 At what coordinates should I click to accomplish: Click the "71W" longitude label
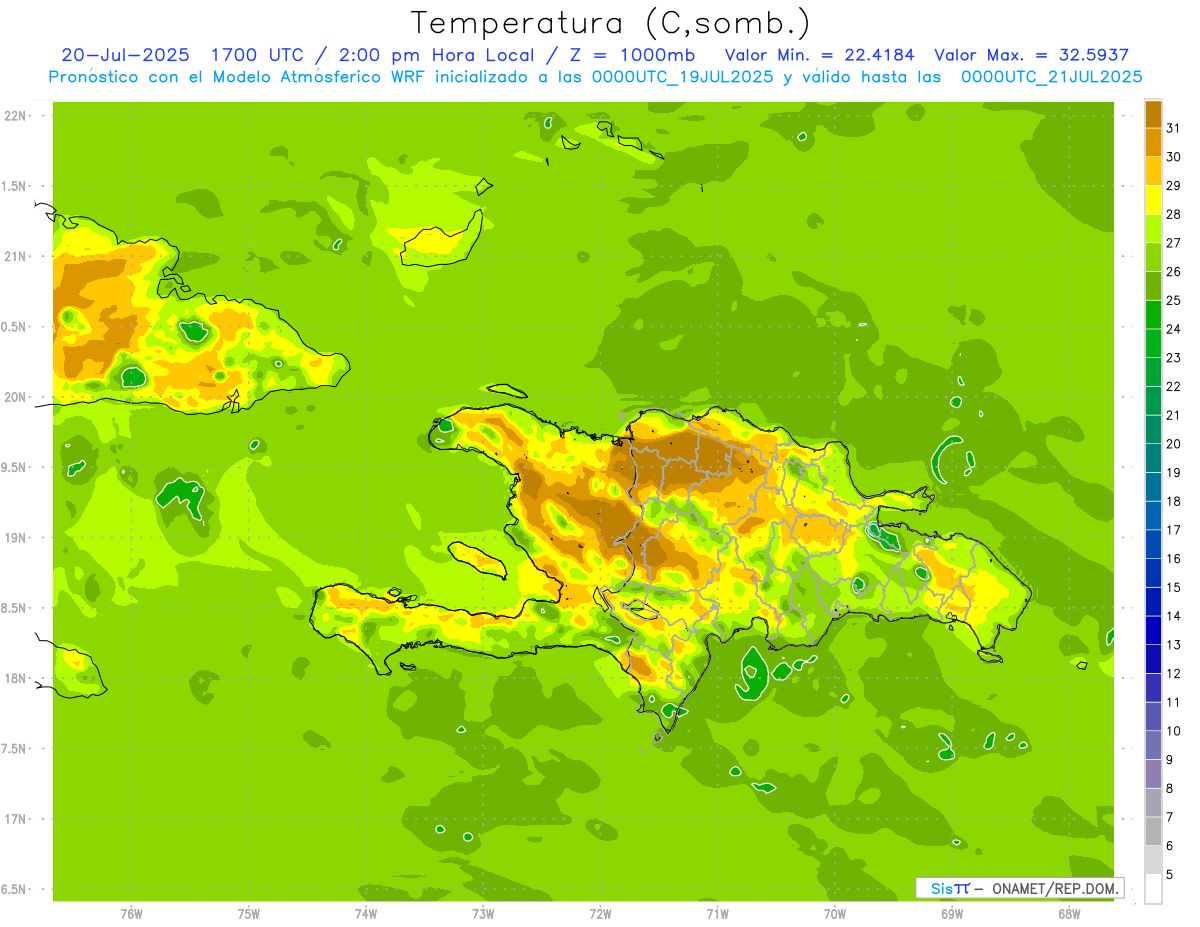point(717,913)
